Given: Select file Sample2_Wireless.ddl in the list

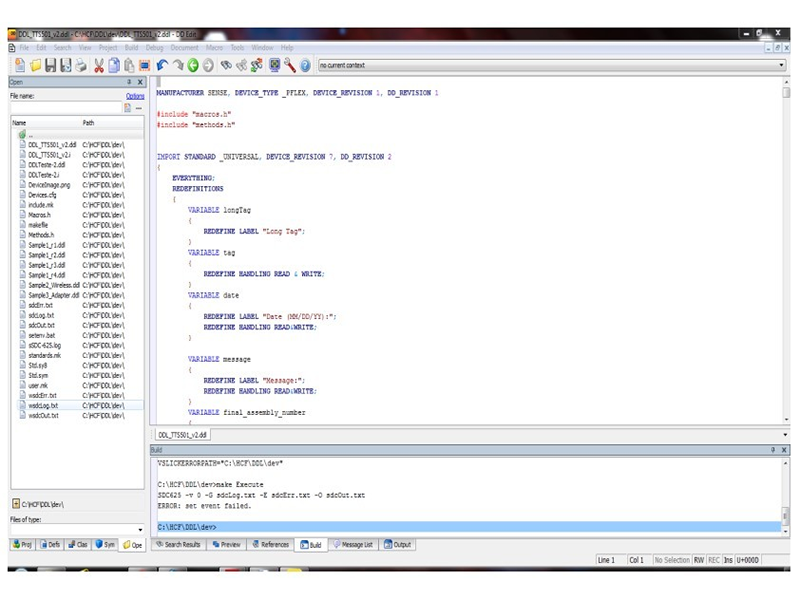Looking at the screenshot, I should coord(54,285).
